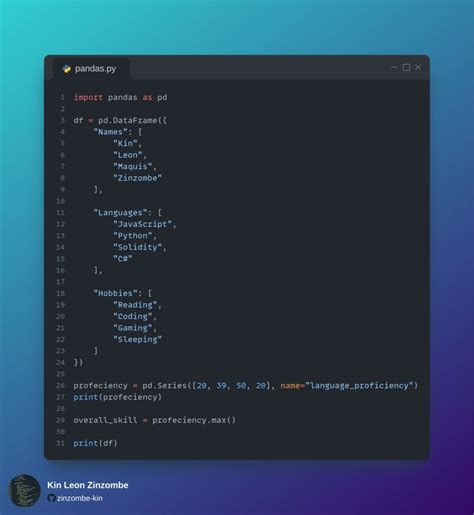This screenshot has width=474, height=515.
Task: Click the "Languages" key string
Action: point(120,213)
